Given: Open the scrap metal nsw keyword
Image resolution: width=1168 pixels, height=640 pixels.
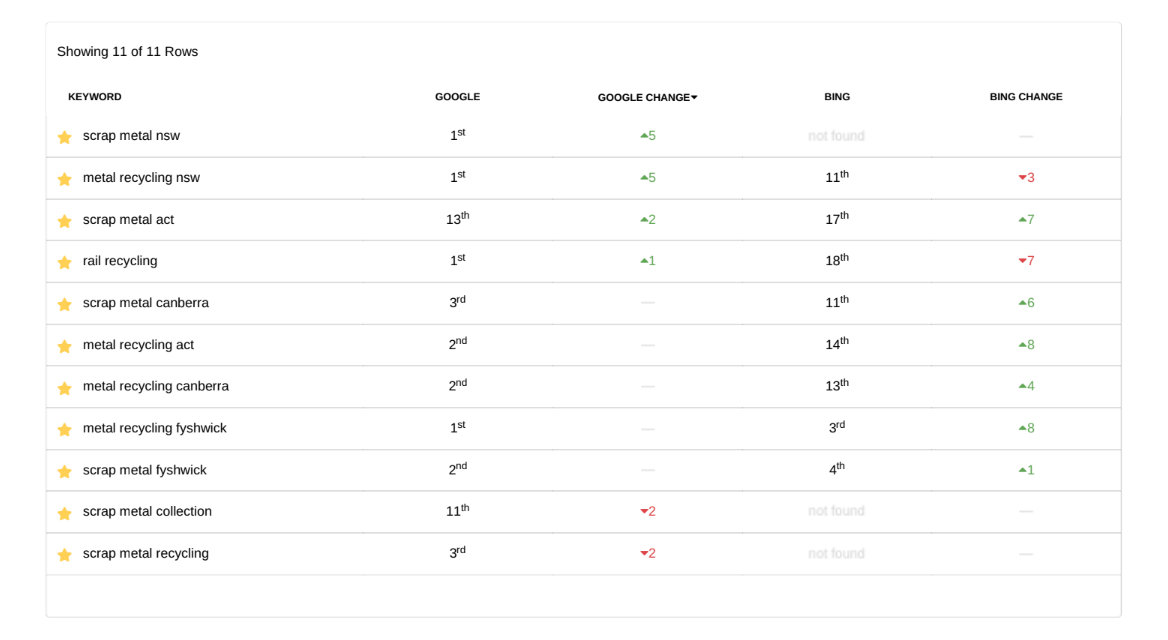Looking at the screenshot, I should coord(131,136).
